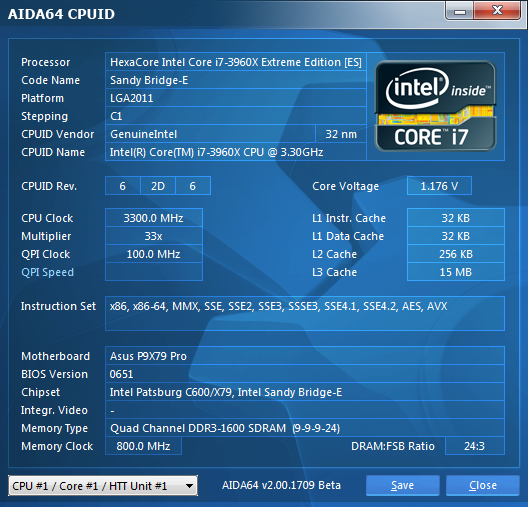Click the Memory Clock 800.0 MHz box
This screenshot has height=507, width=528.
coord(143,446)
